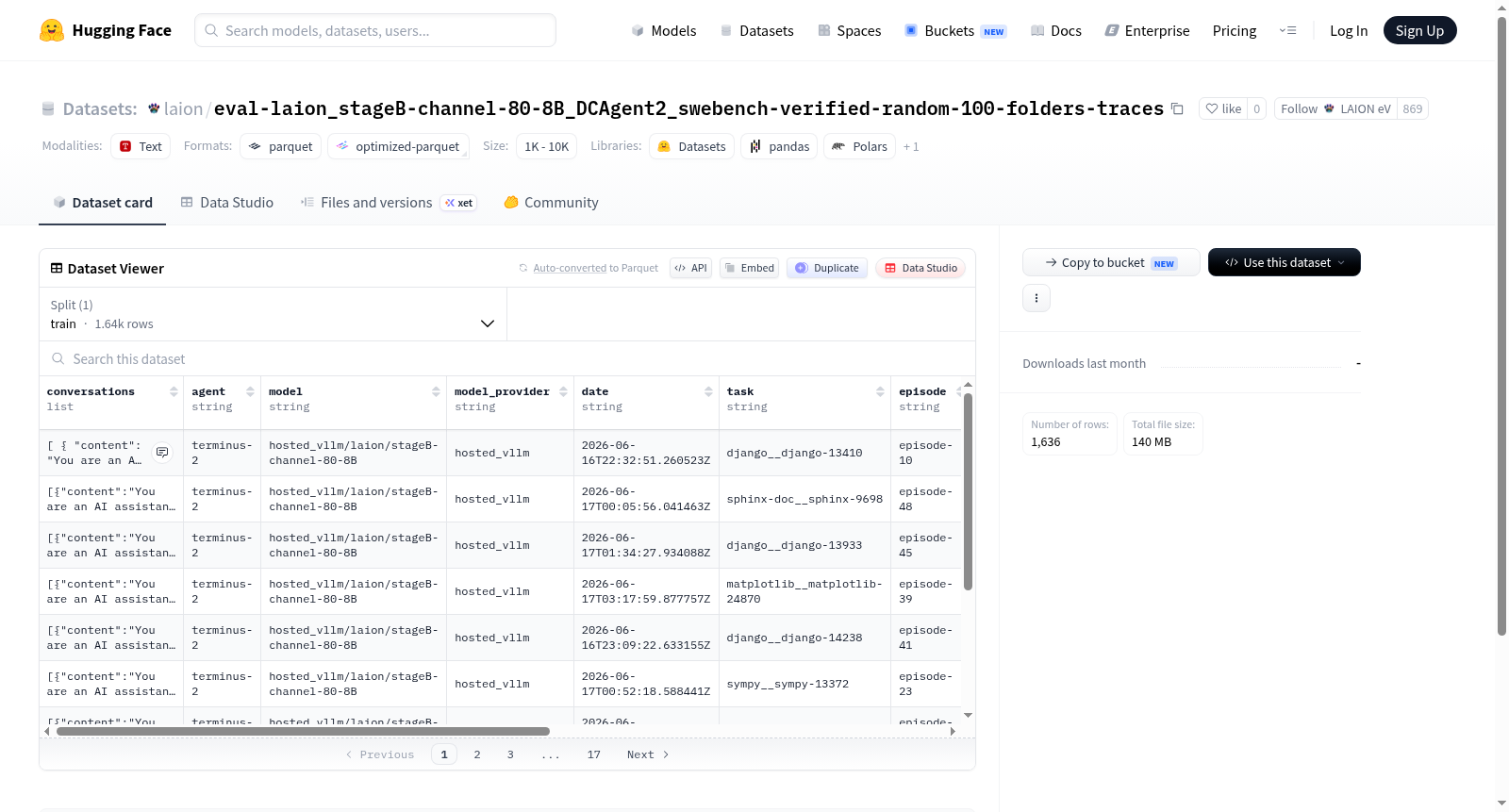Image resolution: width=1509 pixels, height=812 pixels.
Task: Open the Spaces nav item
Action: [849, 30]
